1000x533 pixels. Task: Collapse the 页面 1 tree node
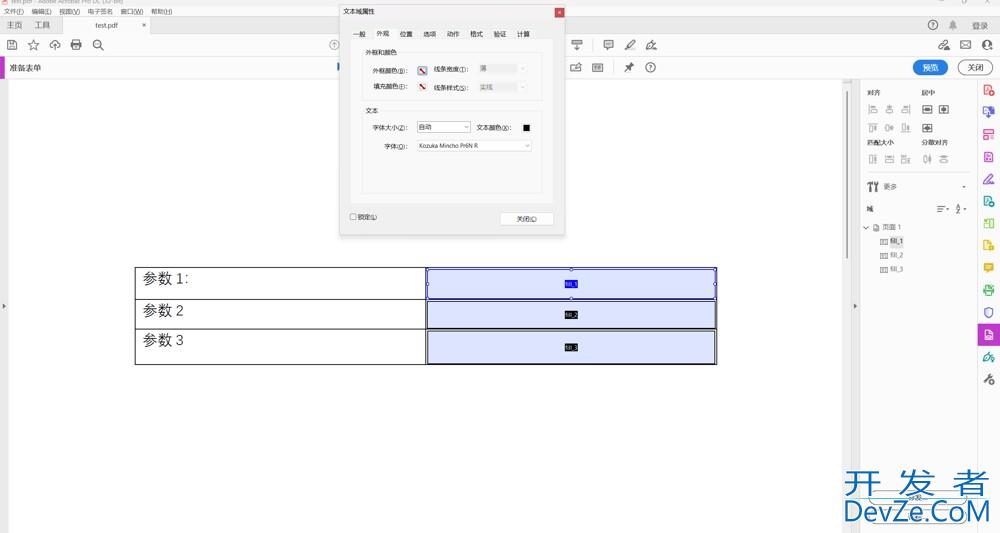coord(866,228)
